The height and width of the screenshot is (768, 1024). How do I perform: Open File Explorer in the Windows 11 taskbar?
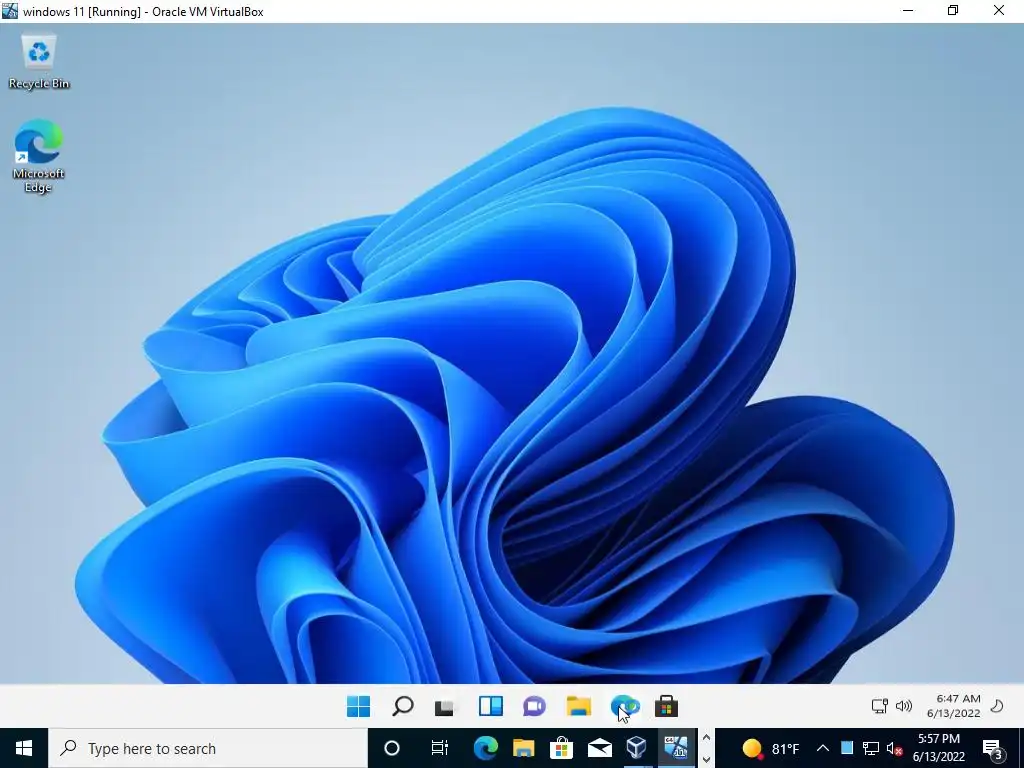point(579,706)
